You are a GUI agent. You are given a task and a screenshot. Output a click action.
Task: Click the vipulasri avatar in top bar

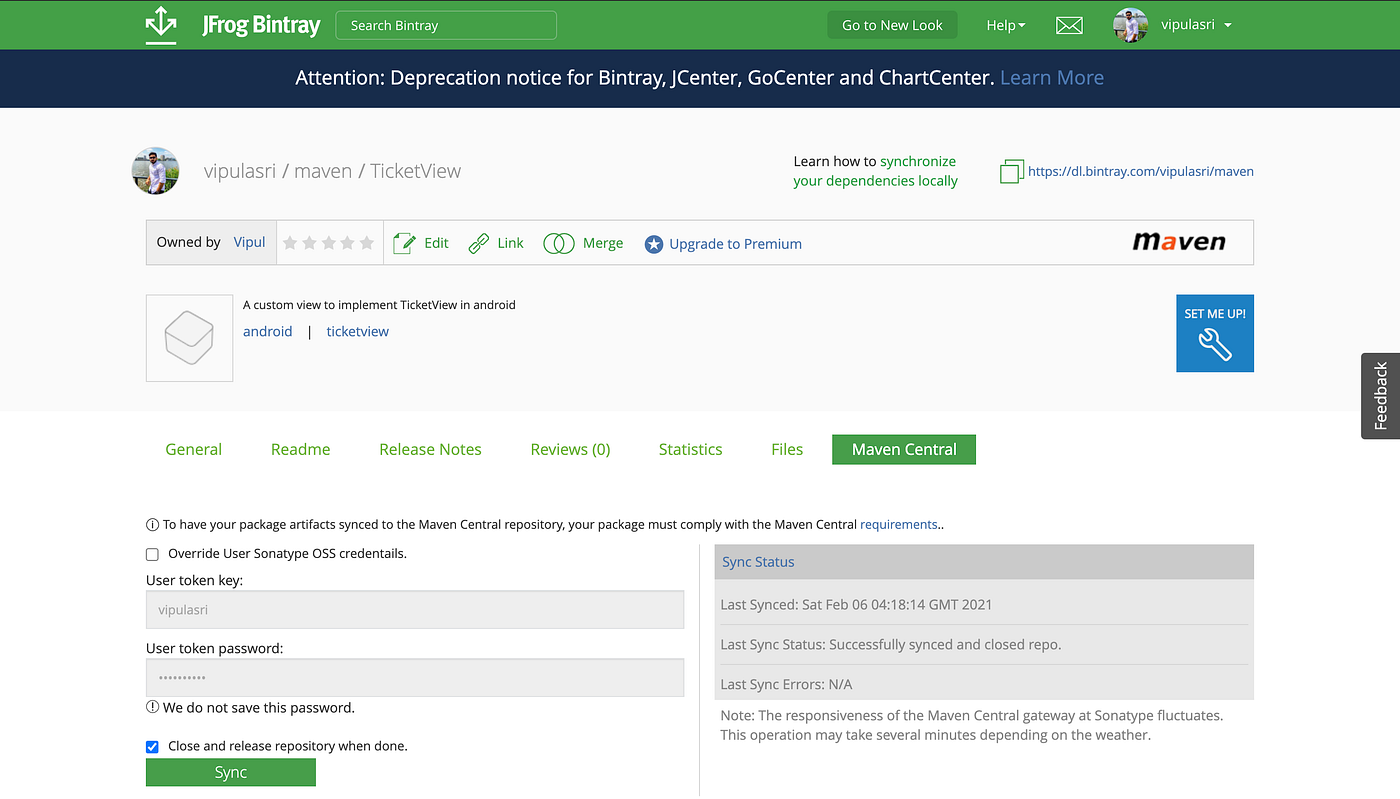(x=1130, y=25)
